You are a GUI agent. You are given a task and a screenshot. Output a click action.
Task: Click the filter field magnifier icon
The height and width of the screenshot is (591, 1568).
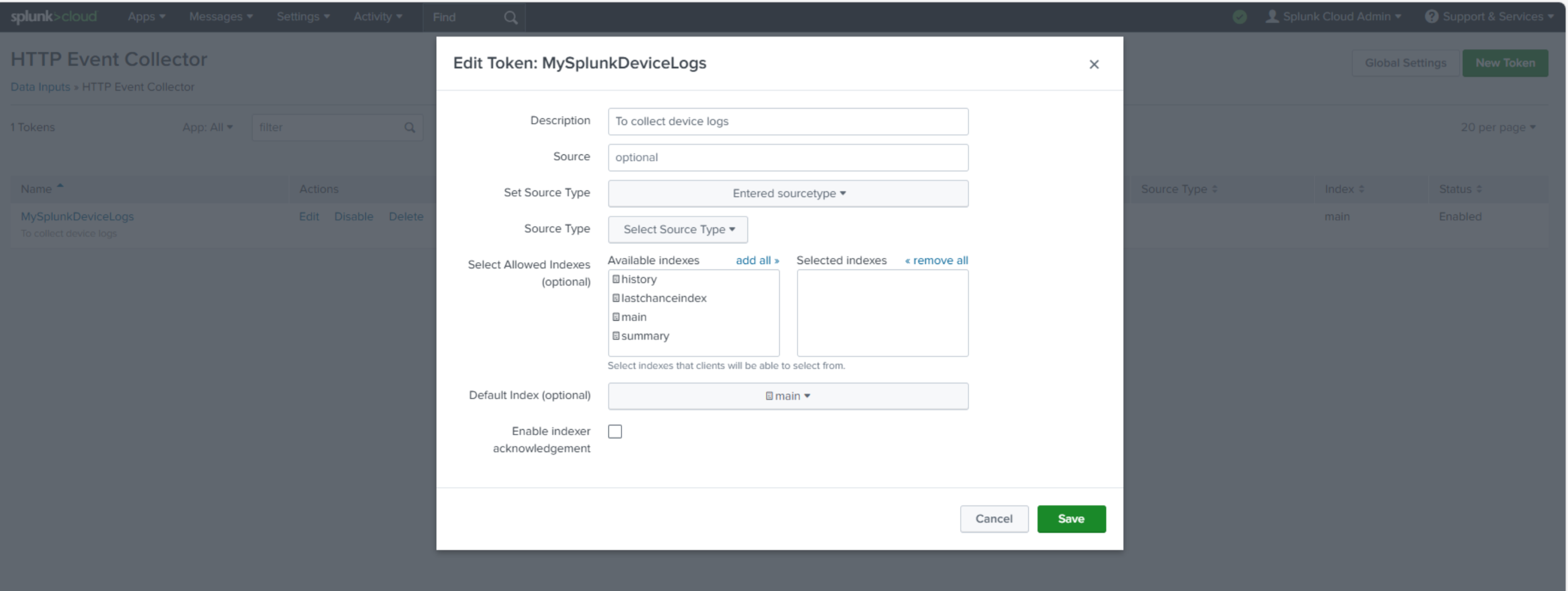click(x=409, y=127)
